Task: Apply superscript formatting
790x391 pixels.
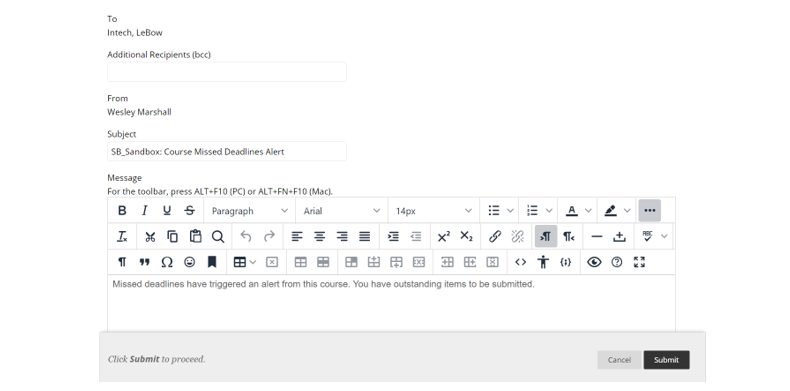Action: (444, 236)
